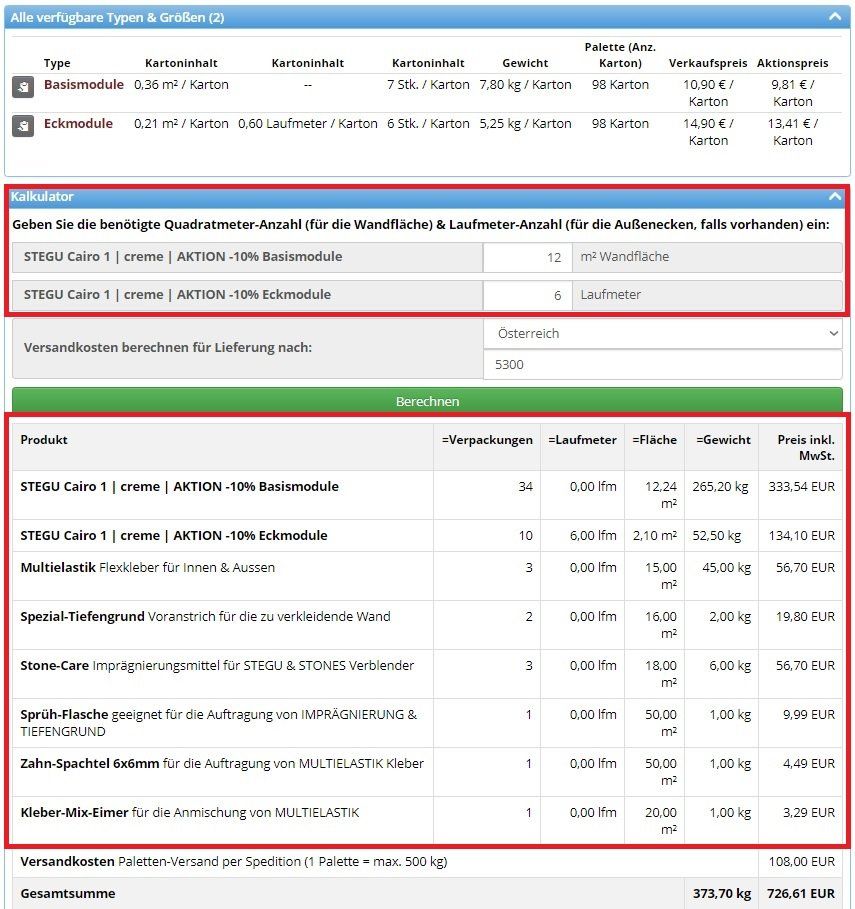Click the 'STEGU Cairo 1 | creme | AKTION -10% Basismodule' calculator label
Viewport: 855px width, 909px height.
point(183,256)
